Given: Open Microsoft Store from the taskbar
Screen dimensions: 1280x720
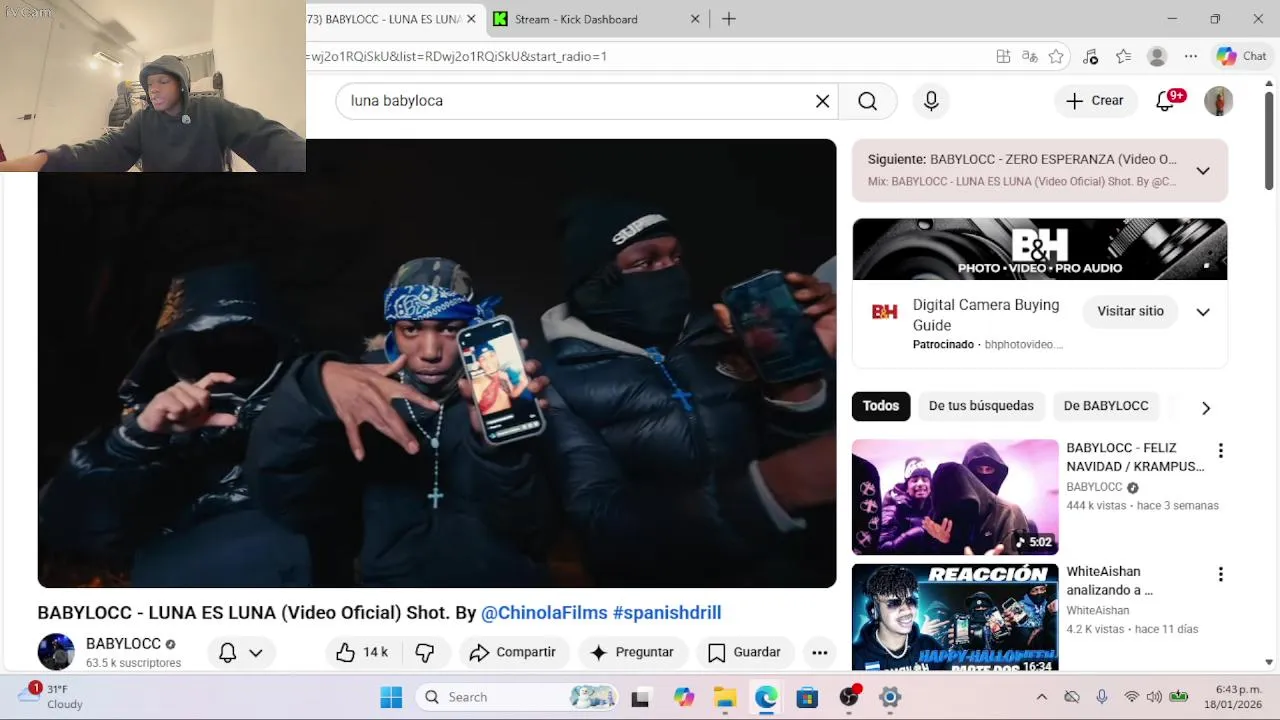Looking at the screenshot, I should [x=807, y=697].
